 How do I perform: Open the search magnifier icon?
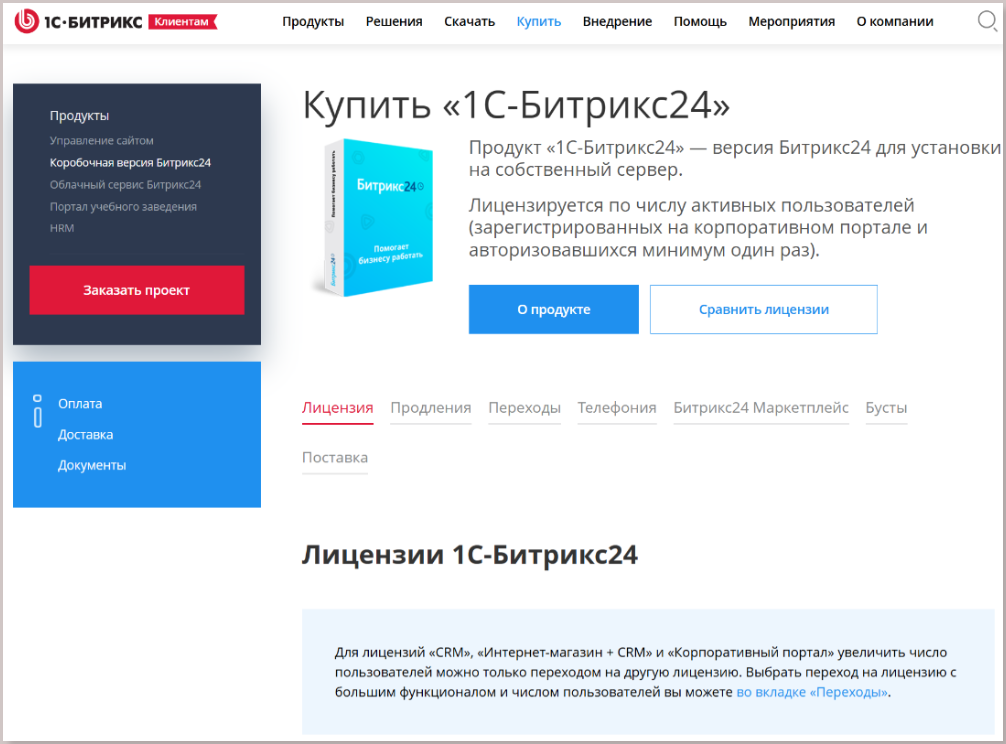987,21
